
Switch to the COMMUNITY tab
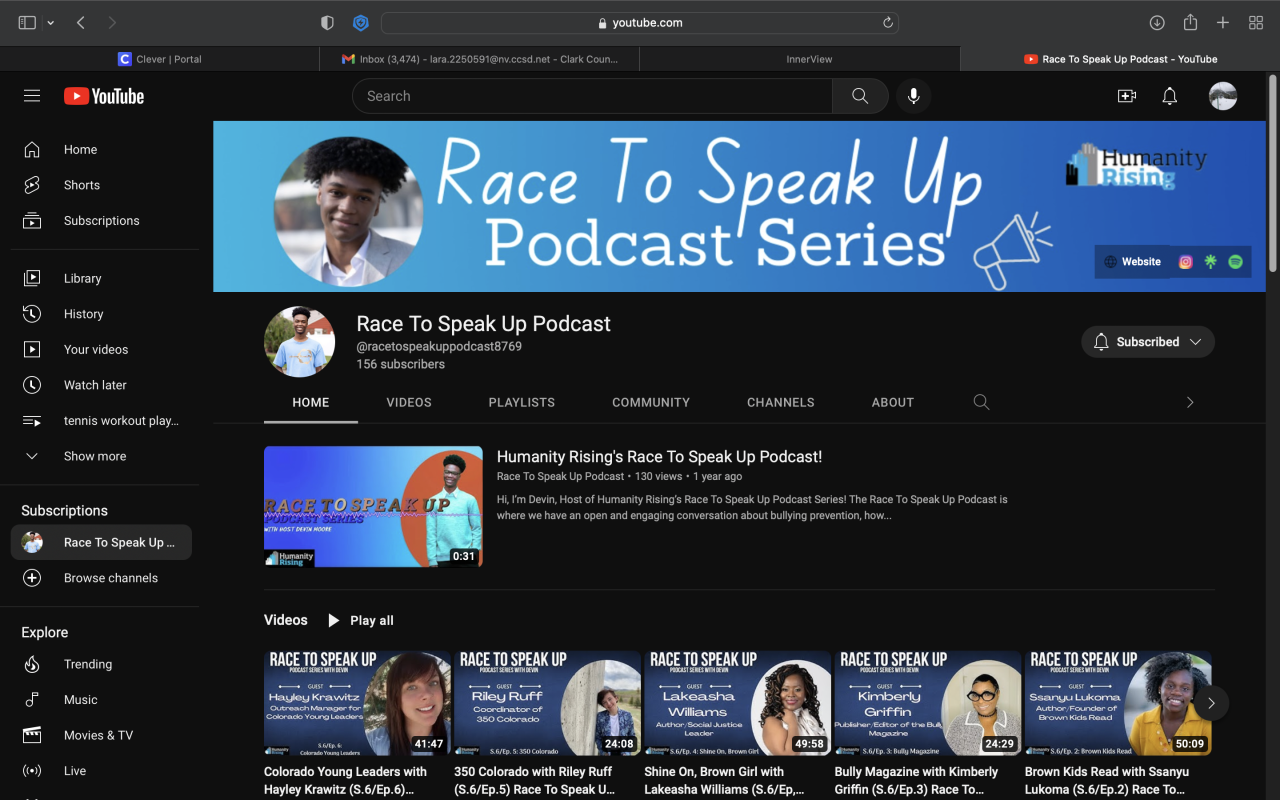(x=651, y=402)
